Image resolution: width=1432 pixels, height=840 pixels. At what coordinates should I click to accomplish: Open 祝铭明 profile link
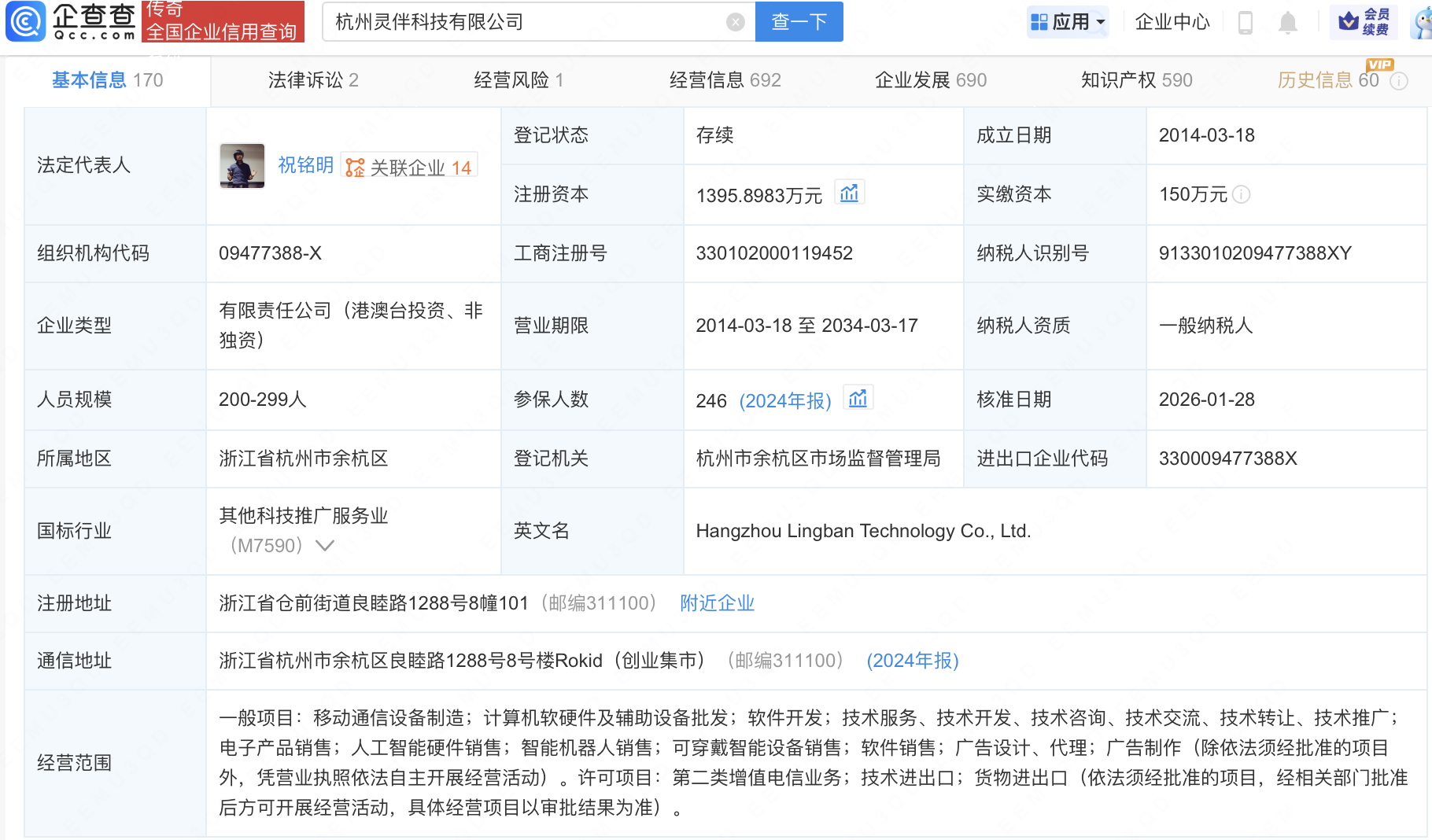click(x=305, y=166)
